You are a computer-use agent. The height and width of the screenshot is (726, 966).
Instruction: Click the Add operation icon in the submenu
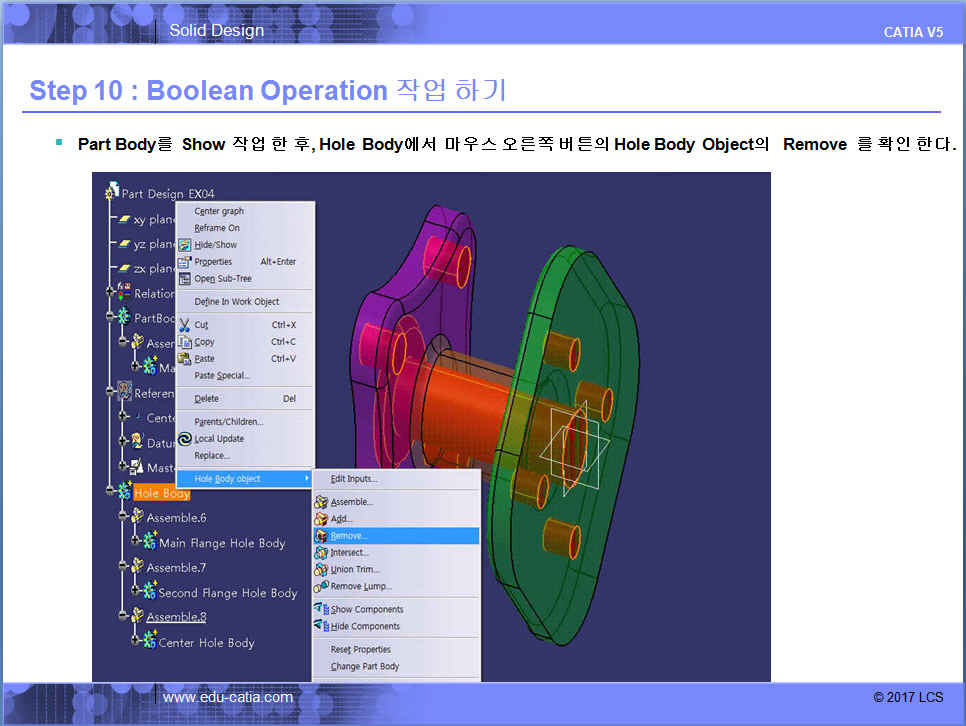321,519
